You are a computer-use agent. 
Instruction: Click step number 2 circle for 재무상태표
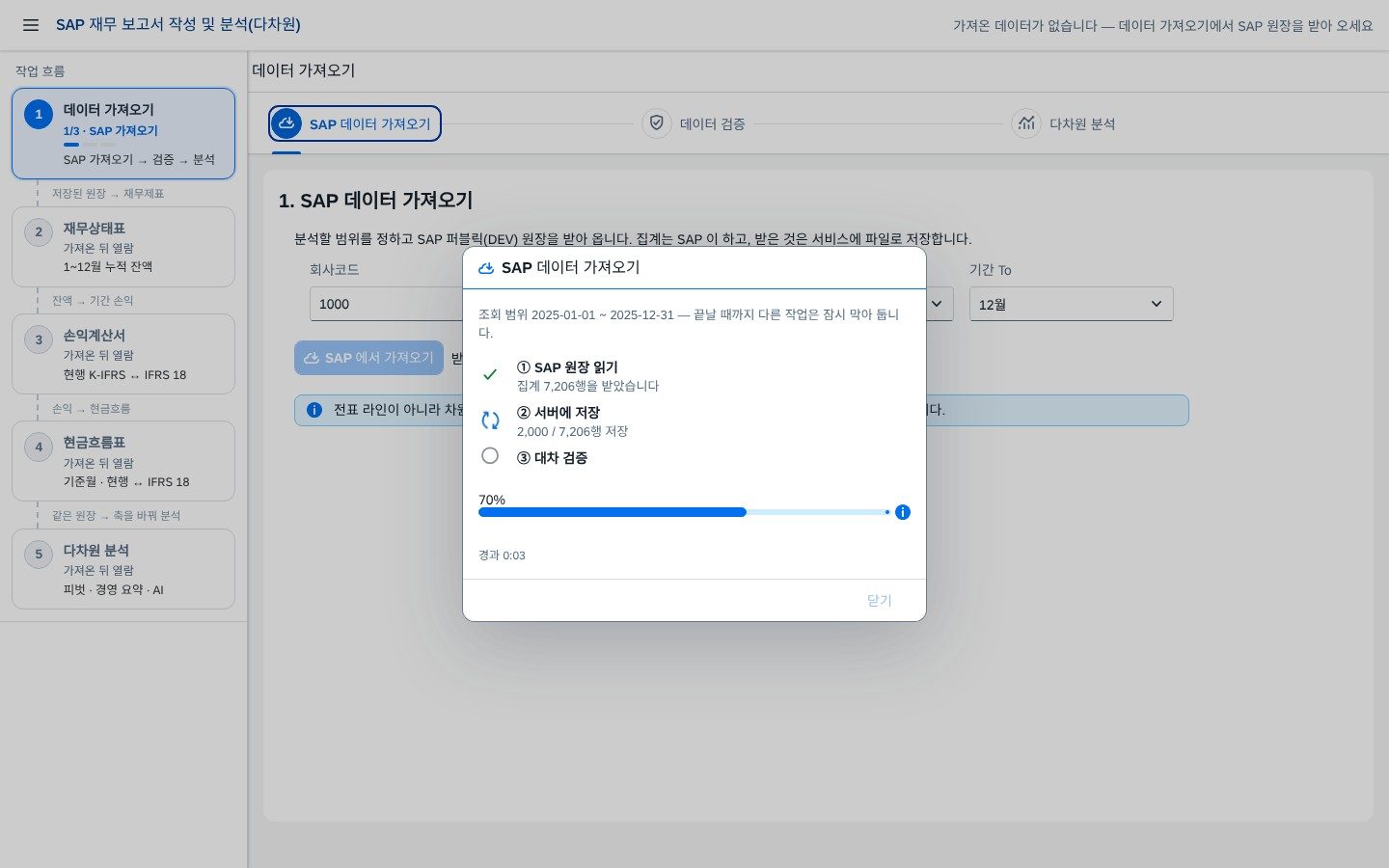pyautogui.click(x=39, y=231)
